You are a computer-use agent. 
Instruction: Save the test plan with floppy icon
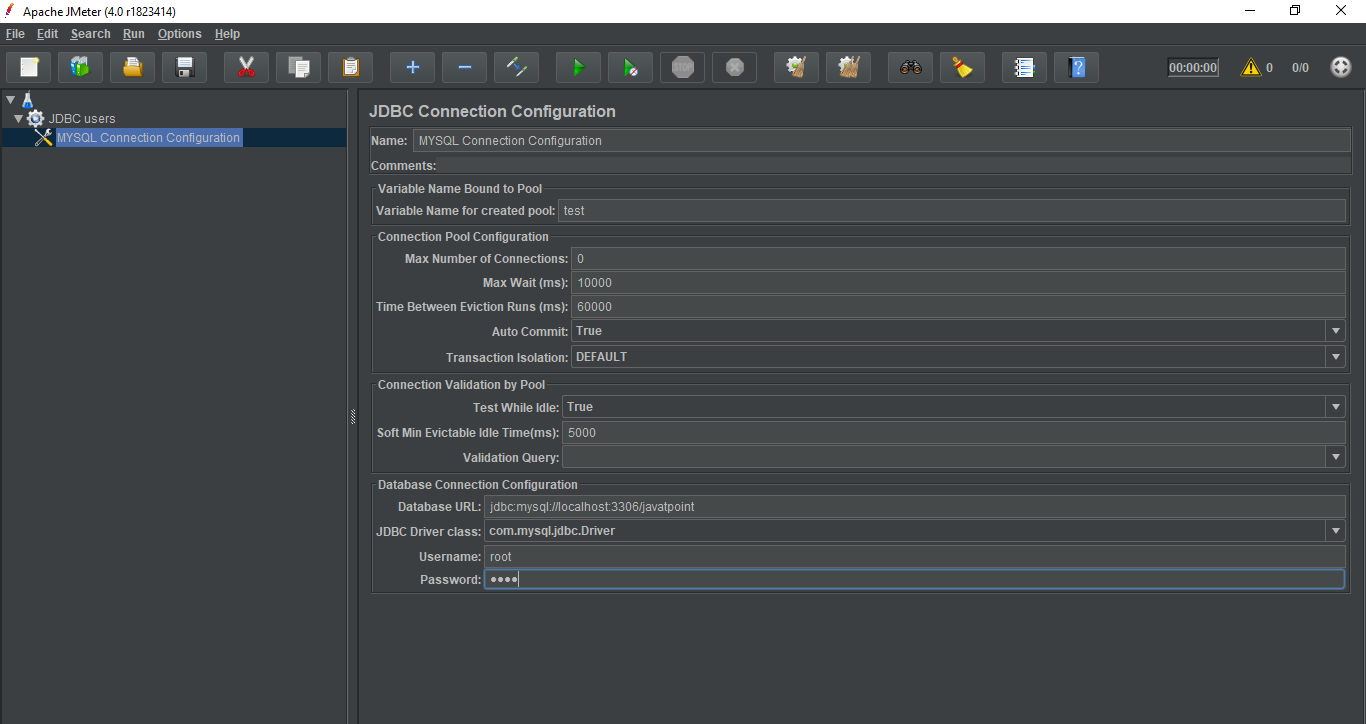[x=184, y=68]
